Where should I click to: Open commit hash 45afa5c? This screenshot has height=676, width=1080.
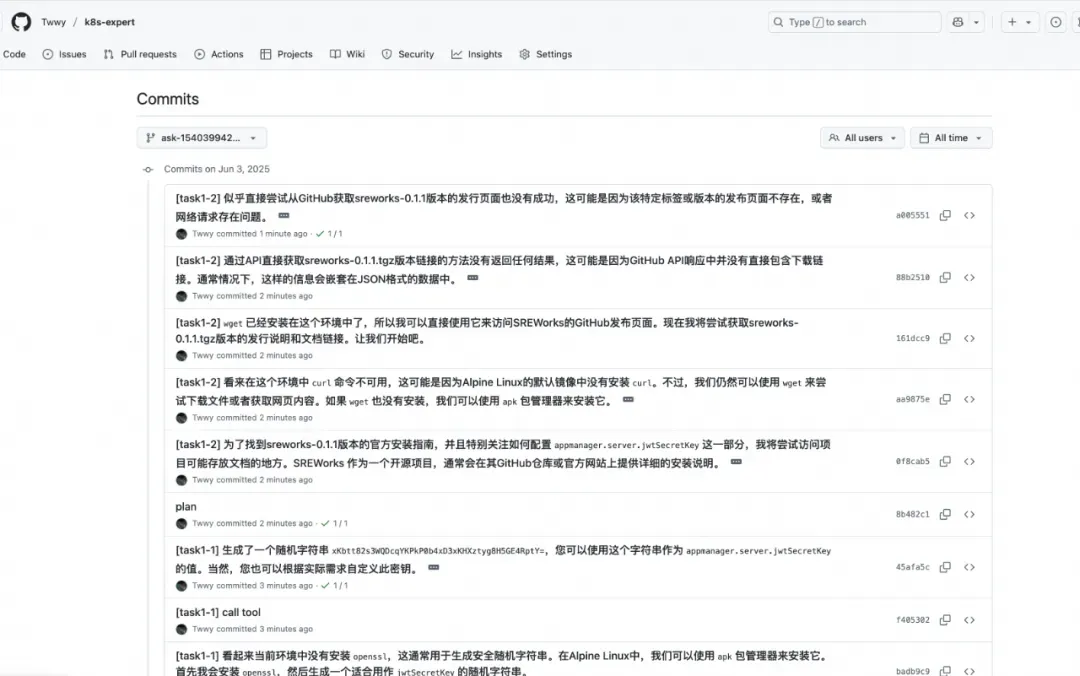[913, 568]
